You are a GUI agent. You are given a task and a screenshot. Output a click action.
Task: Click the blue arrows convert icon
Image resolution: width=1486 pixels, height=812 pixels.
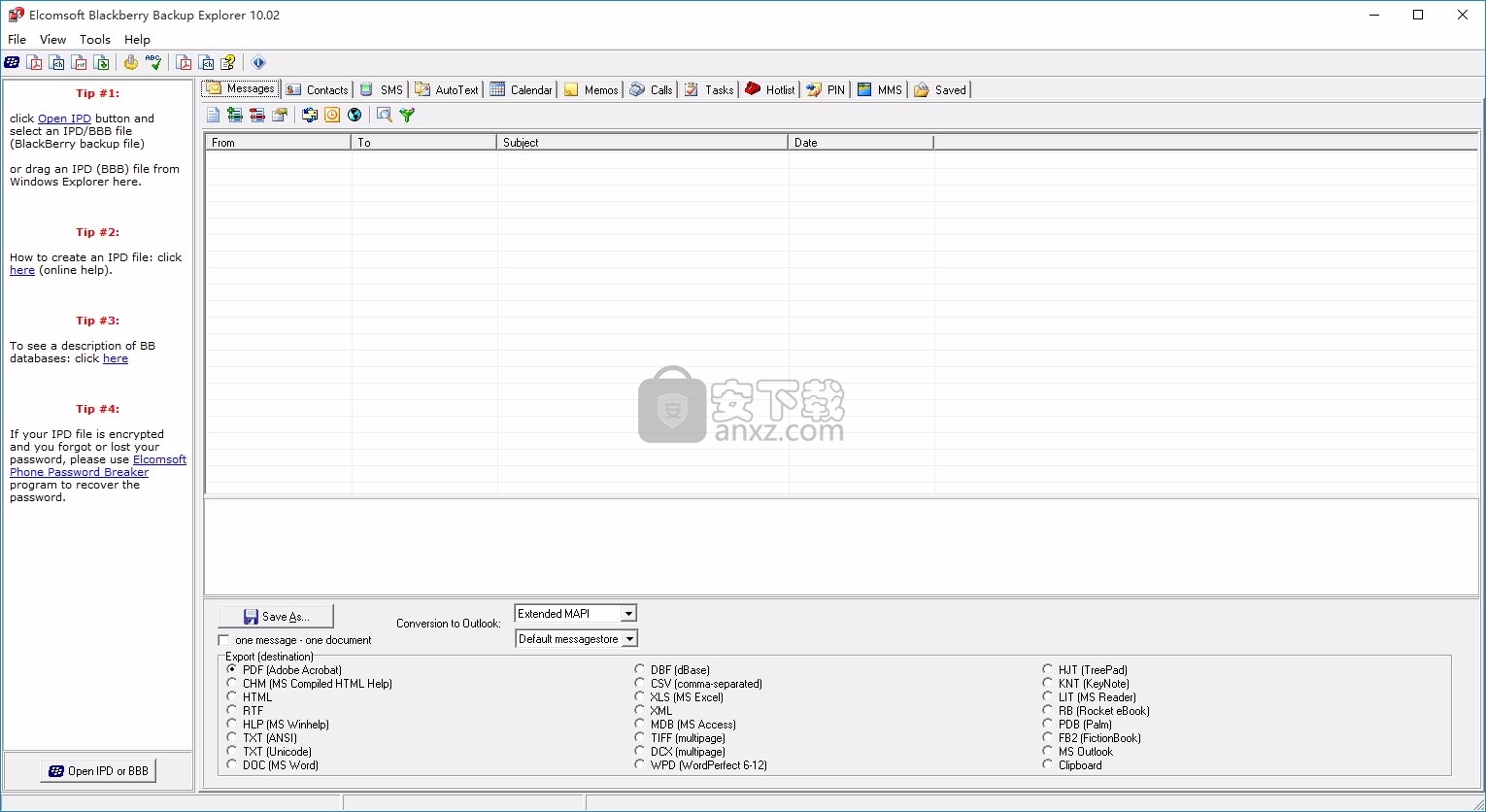(310, 115)
